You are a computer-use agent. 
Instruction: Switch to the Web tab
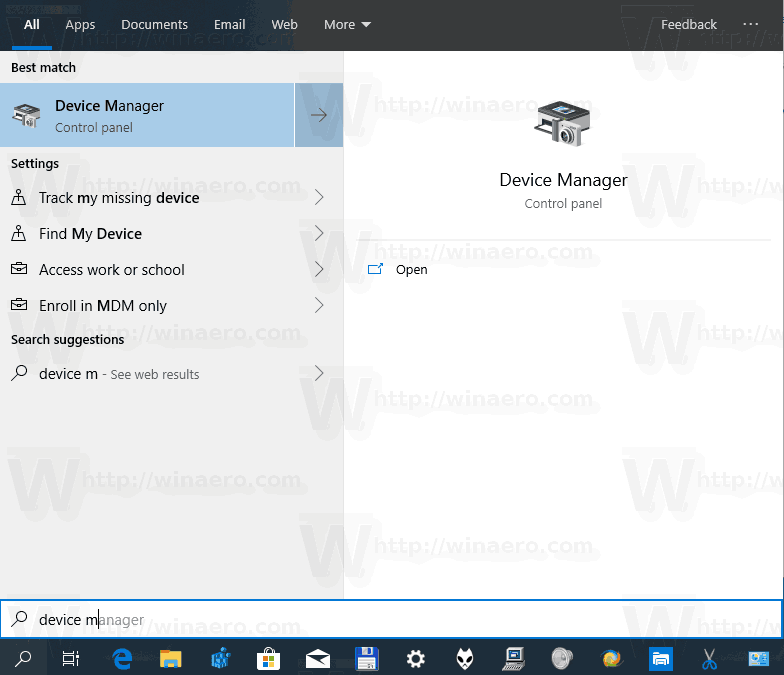coord(284,24)
